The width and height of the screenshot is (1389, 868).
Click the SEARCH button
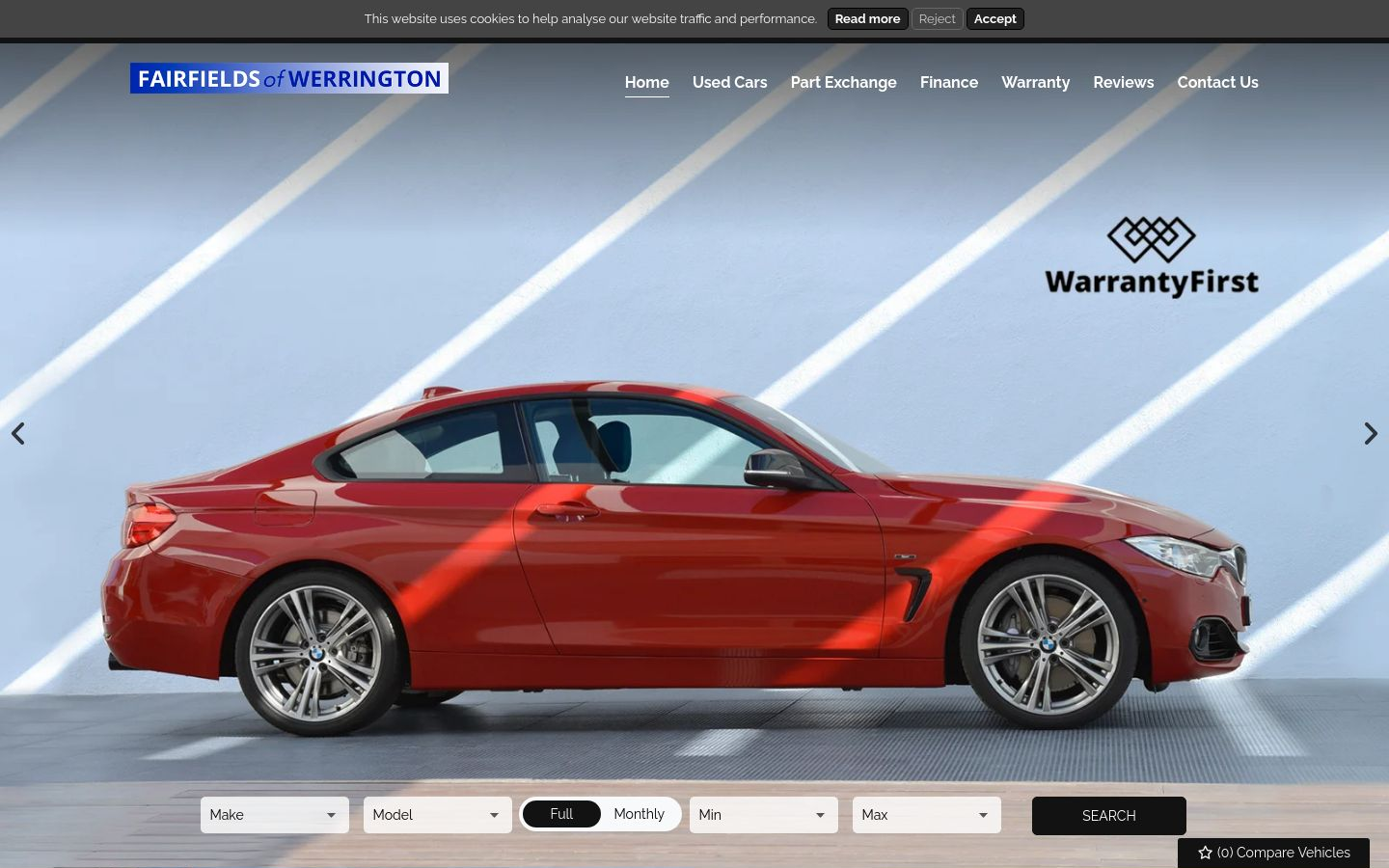[1109, 816]
